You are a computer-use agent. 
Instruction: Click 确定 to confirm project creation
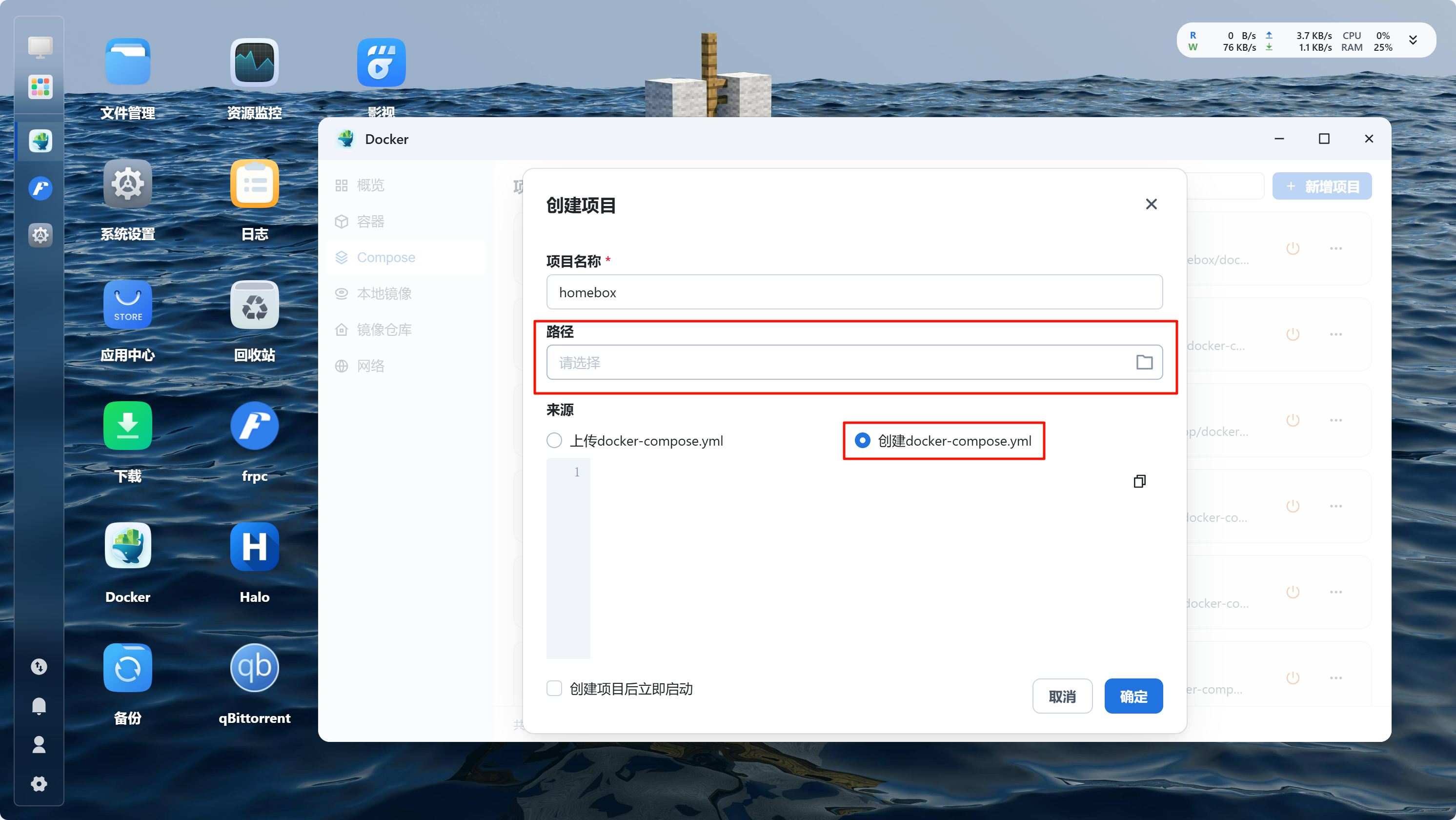(x=1133, y=696)
